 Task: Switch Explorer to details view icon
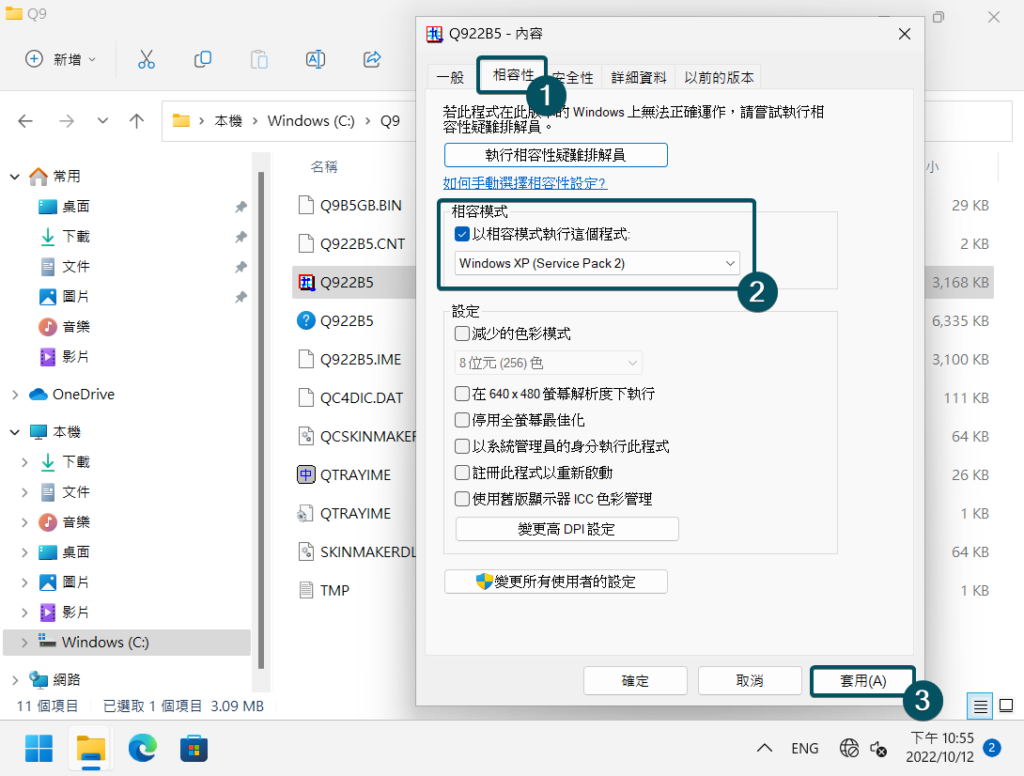click(x=980, y=705)
